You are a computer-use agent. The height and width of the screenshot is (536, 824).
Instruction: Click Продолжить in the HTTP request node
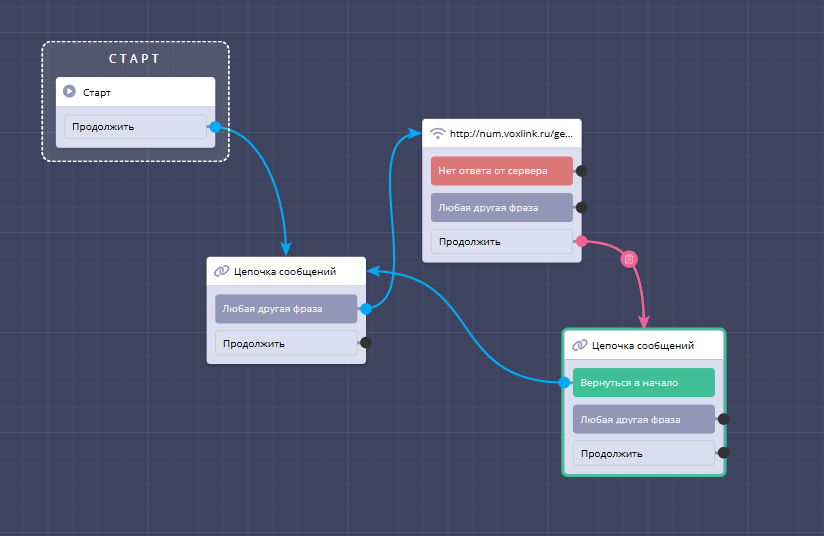501,241
